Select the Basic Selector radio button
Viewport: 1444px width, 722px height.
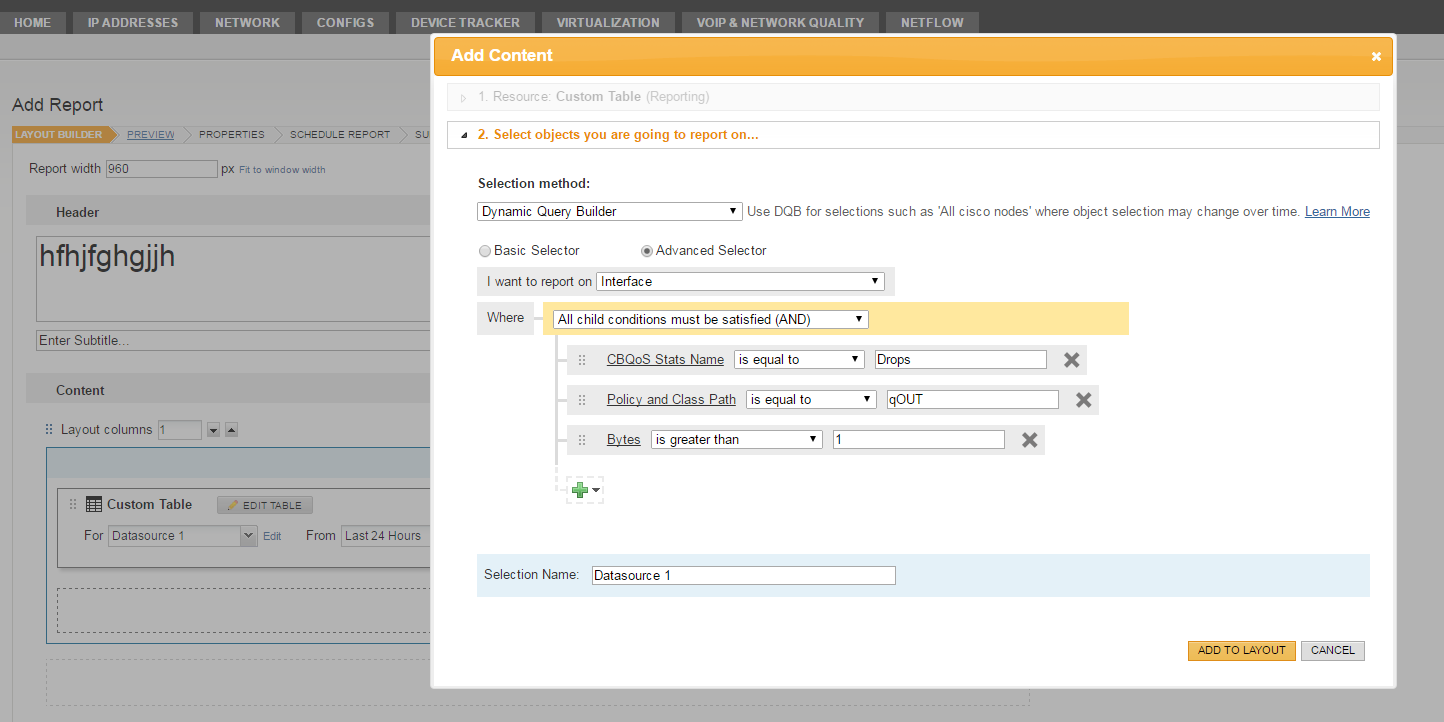485,251
